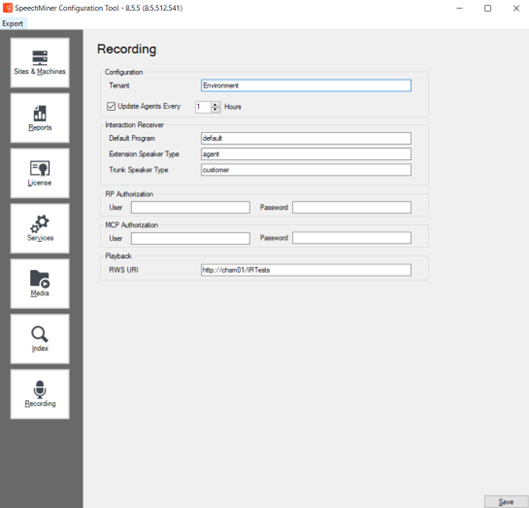Select the Recording microphone icon
The width and height of the screenshot is (529, 508).
[40, 389]
